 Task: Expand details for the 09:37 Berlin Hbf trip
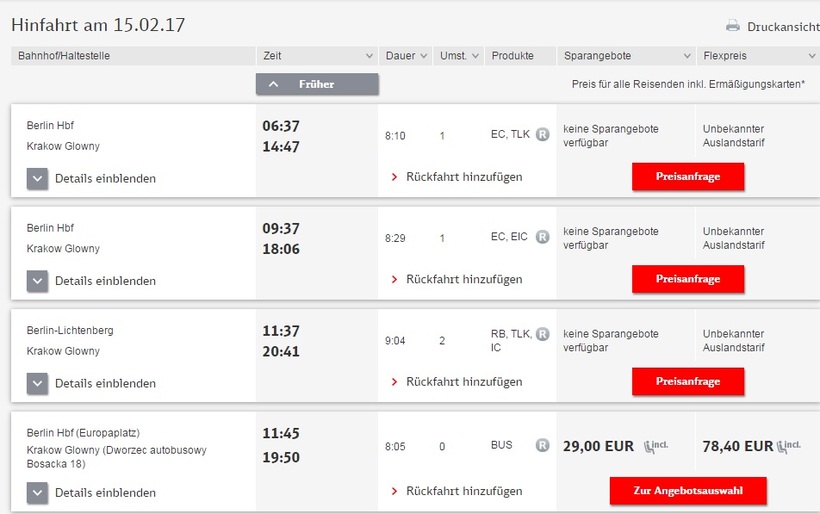(37, 281)
